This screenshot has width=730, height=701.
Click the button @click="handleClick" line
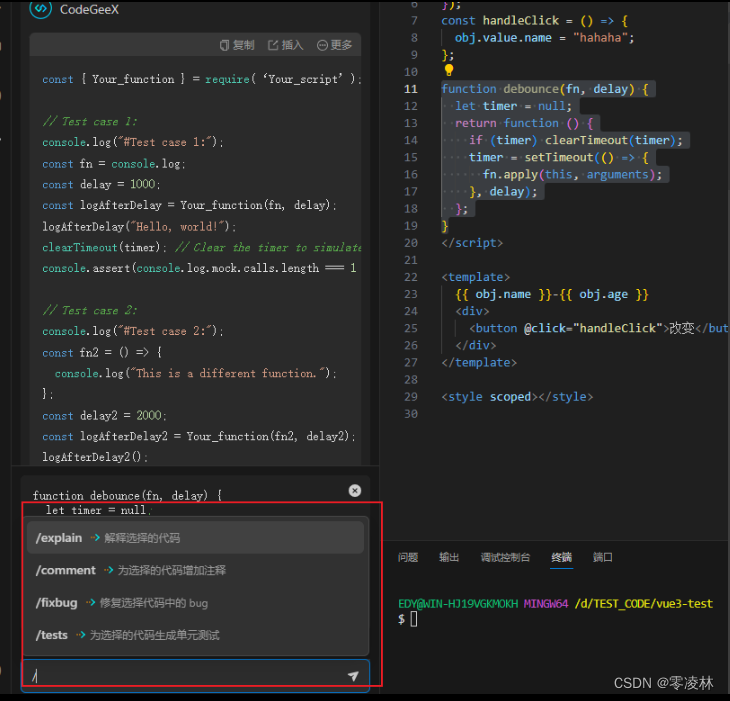coord(598,328)
